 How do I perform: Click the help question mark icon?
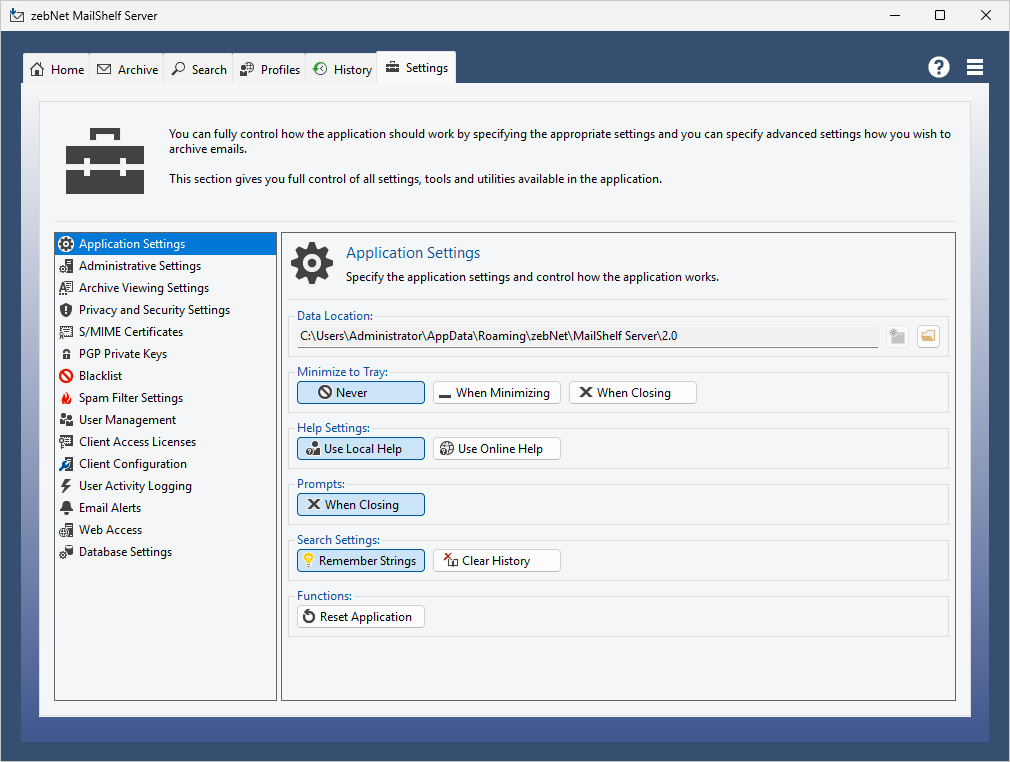click(x=938, y=67)
